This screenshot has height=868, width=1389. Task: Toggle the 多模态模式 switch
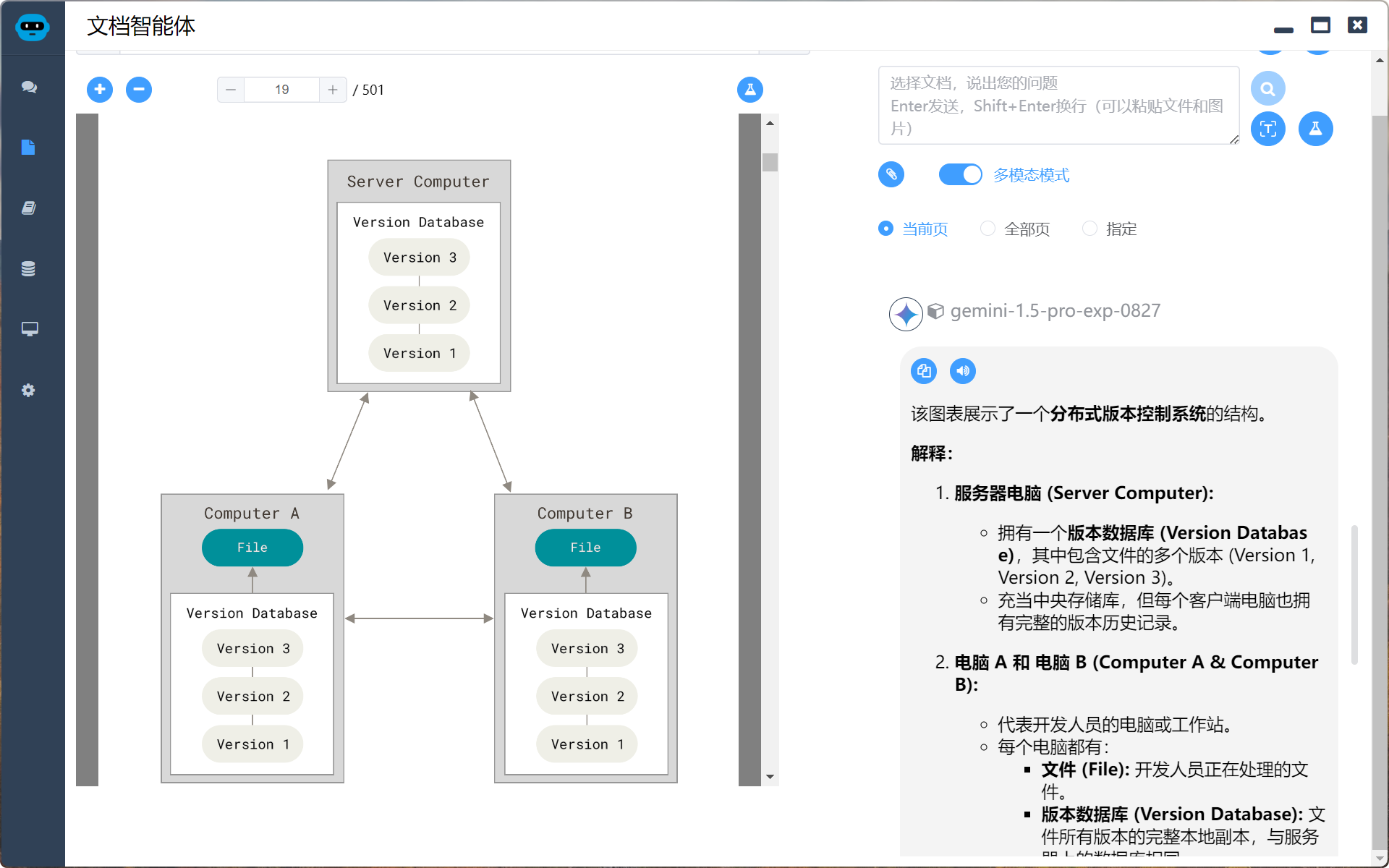(960, 174)
